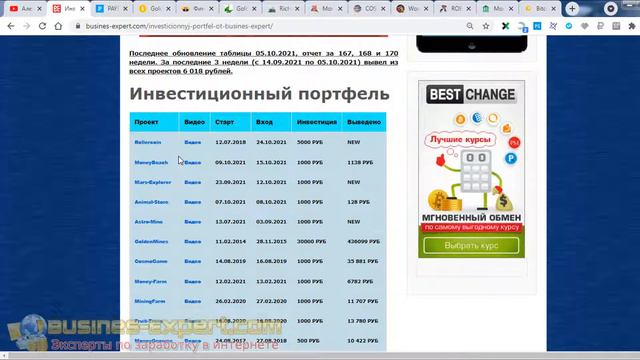Click the address bar URL
The width and height of the screenshot is (640, 360).
click(x=179, y=26)
